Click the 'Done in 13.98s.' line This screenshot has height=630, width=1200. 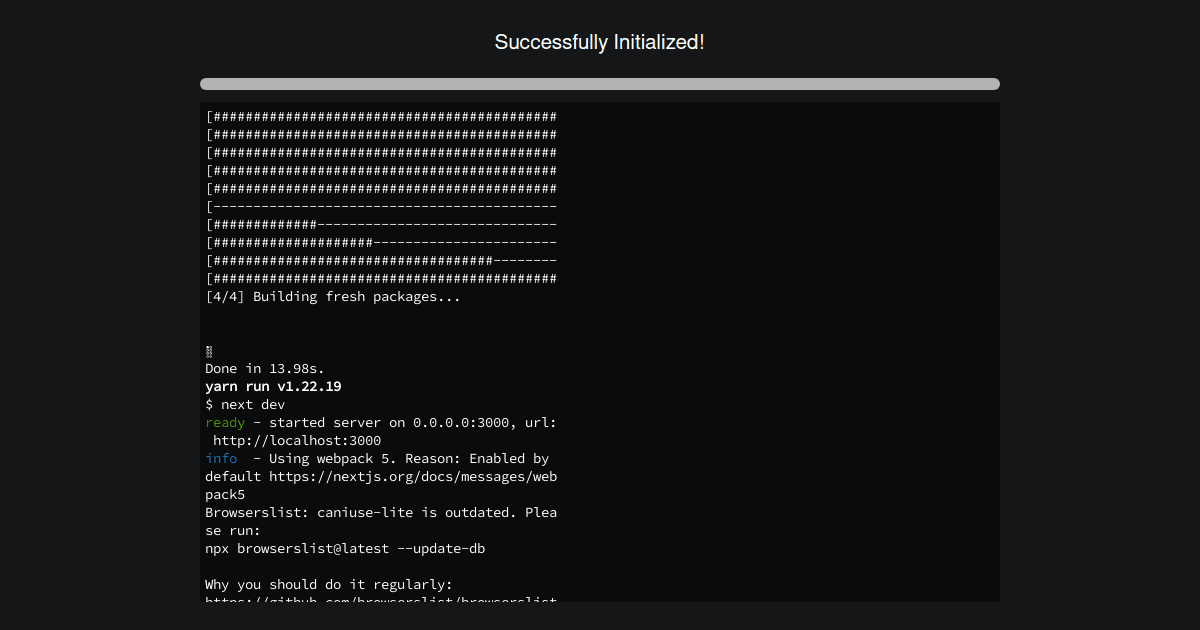pos(264,368)
